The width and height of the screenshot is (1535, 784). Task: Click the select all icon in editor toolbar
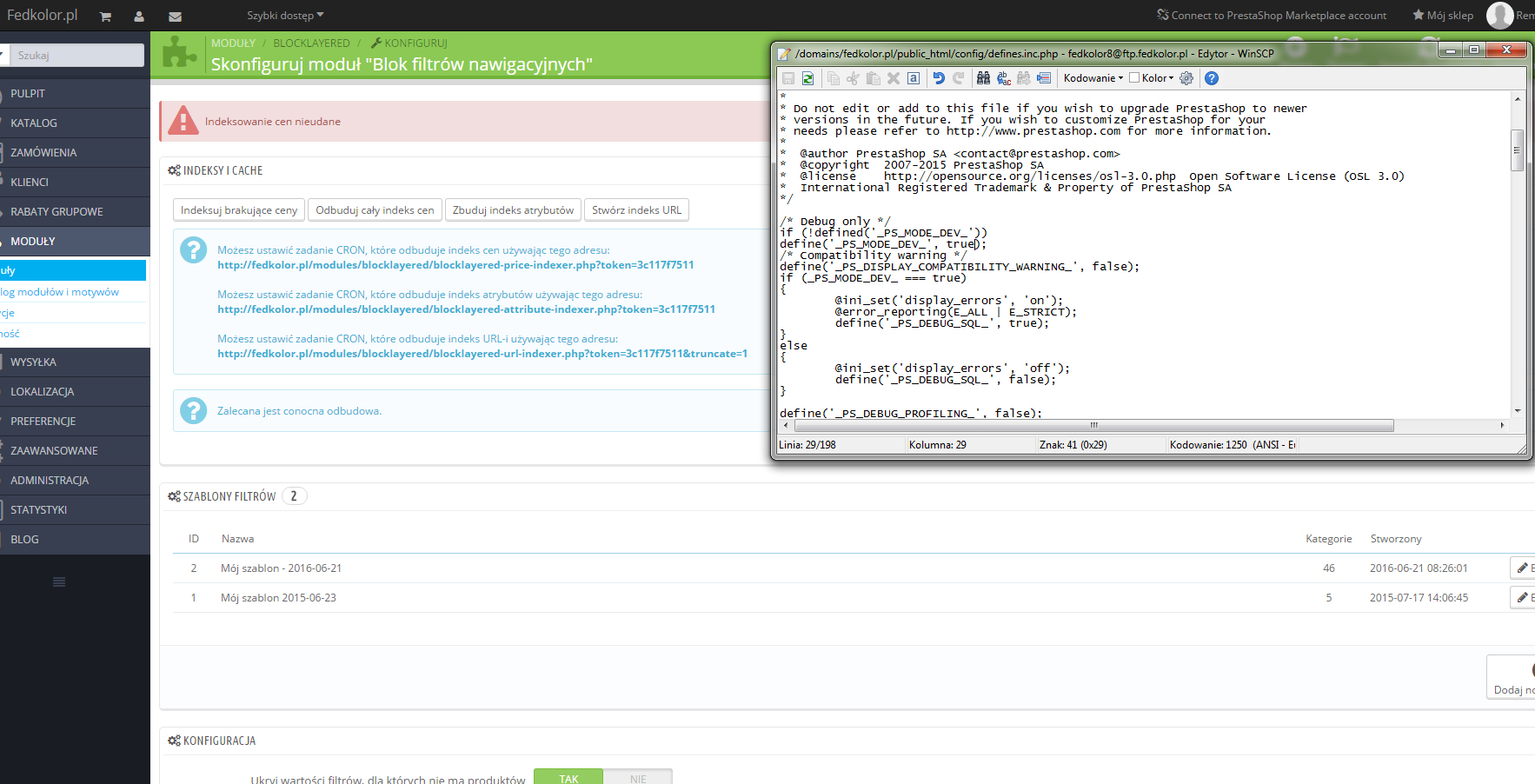(914, 78)
